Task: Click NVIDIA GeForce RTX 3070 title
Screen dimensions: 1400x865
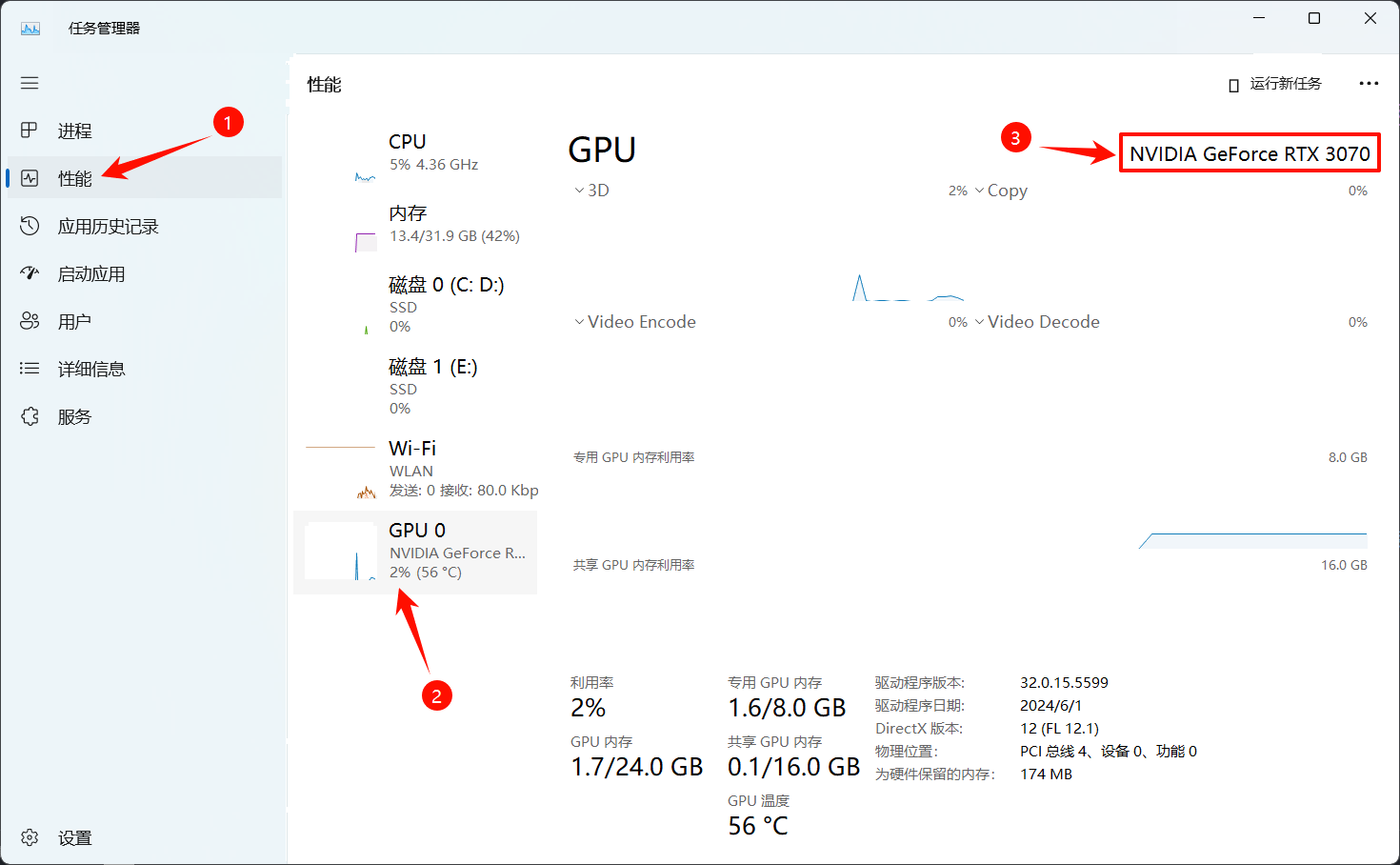Action: coord(1250,153)
